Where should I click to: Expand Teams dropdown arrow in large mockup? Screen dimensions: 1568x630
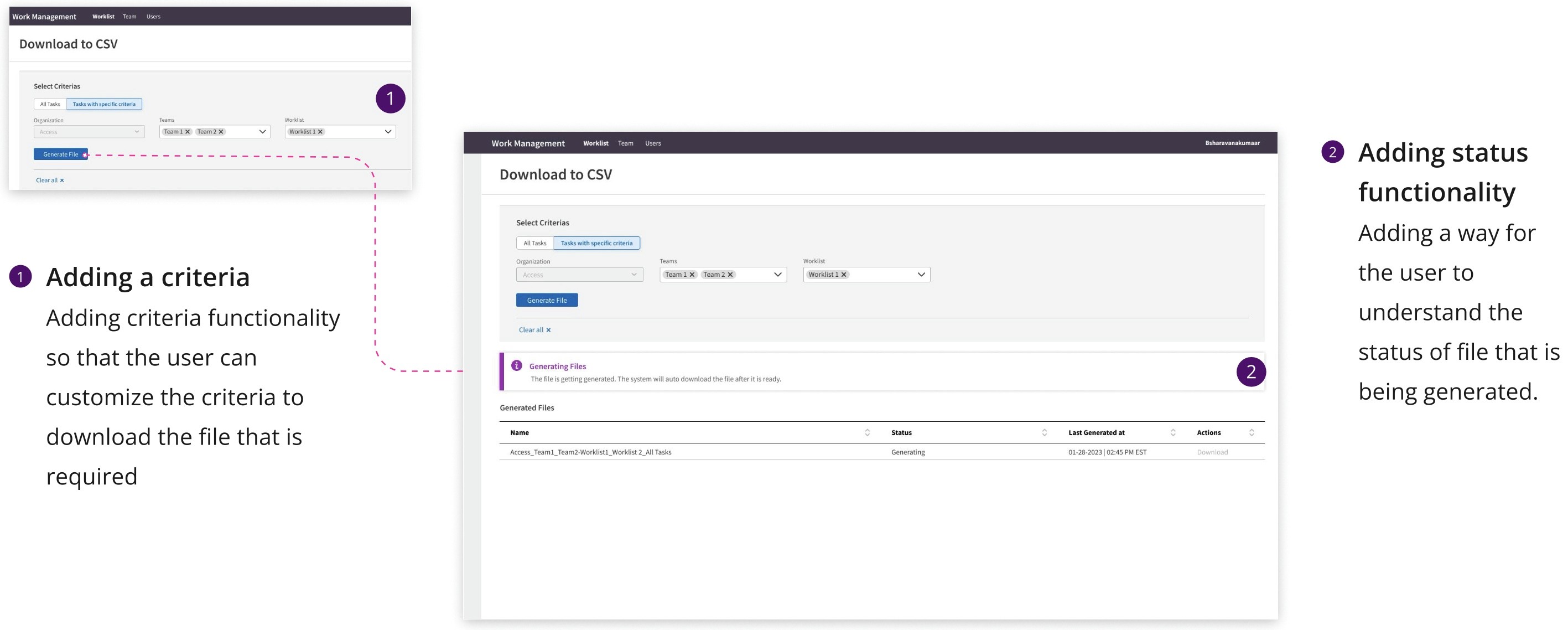(x=777, y=275)
